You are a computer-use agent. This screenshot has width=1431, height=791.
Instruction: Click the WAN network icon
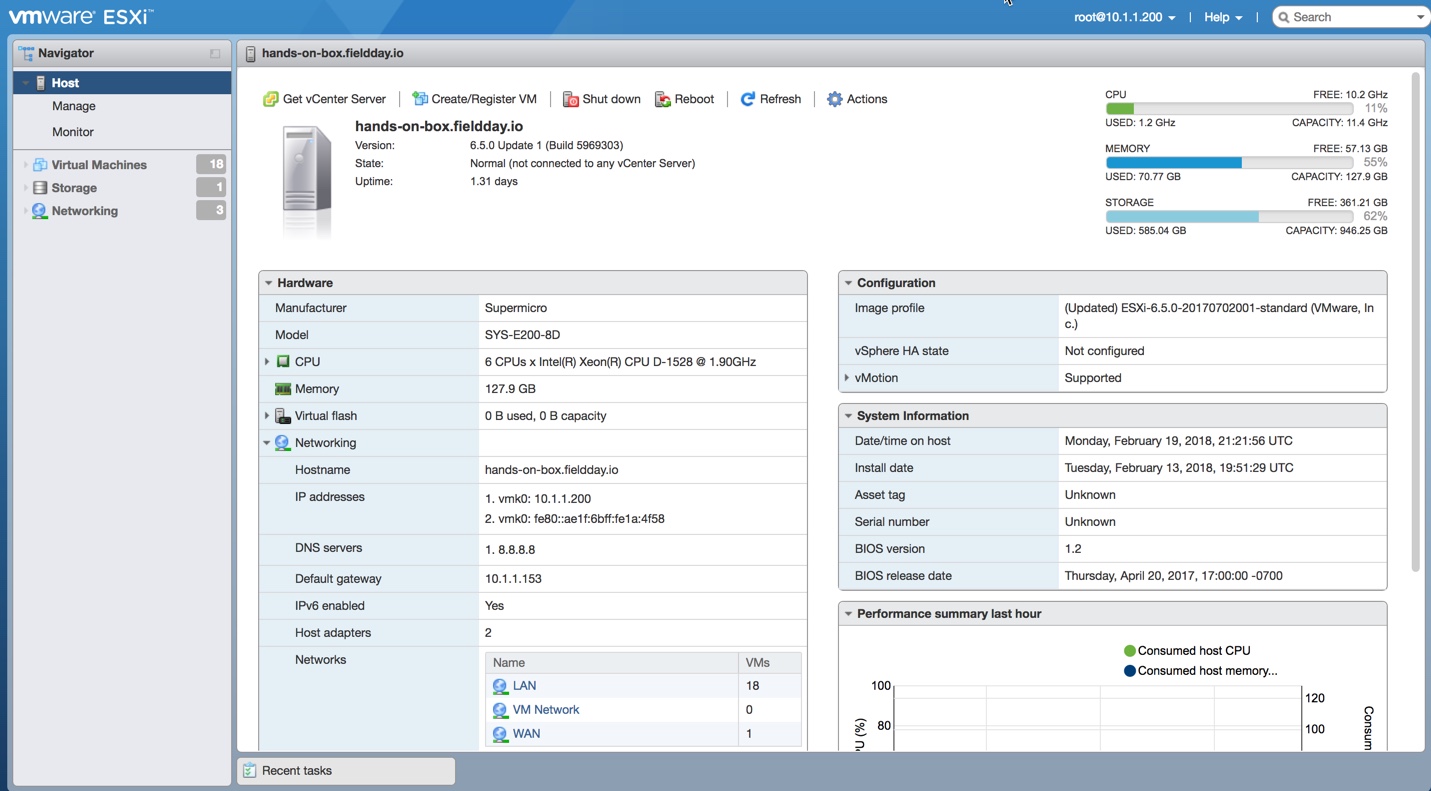(500, 734)
